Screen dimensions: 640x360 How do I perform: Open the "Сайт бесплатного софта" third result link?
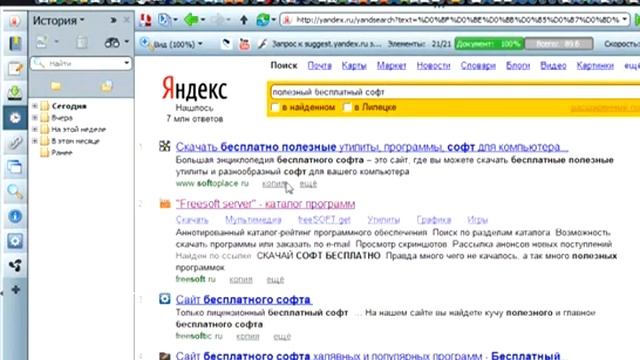(244, 300)
